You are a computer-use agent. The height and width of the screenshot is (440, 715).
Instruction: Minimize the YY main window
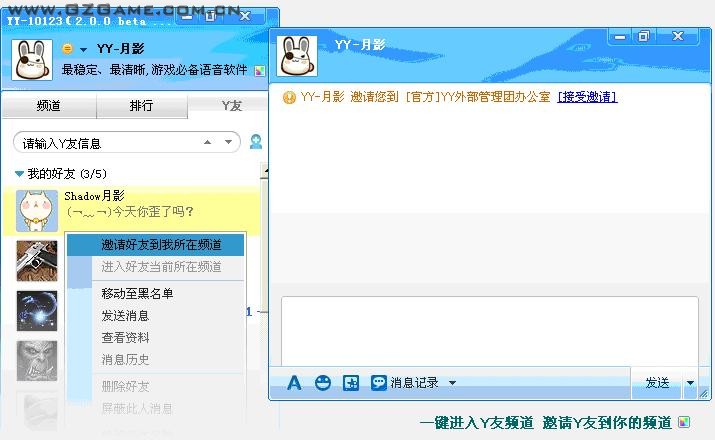click(186, 17)
